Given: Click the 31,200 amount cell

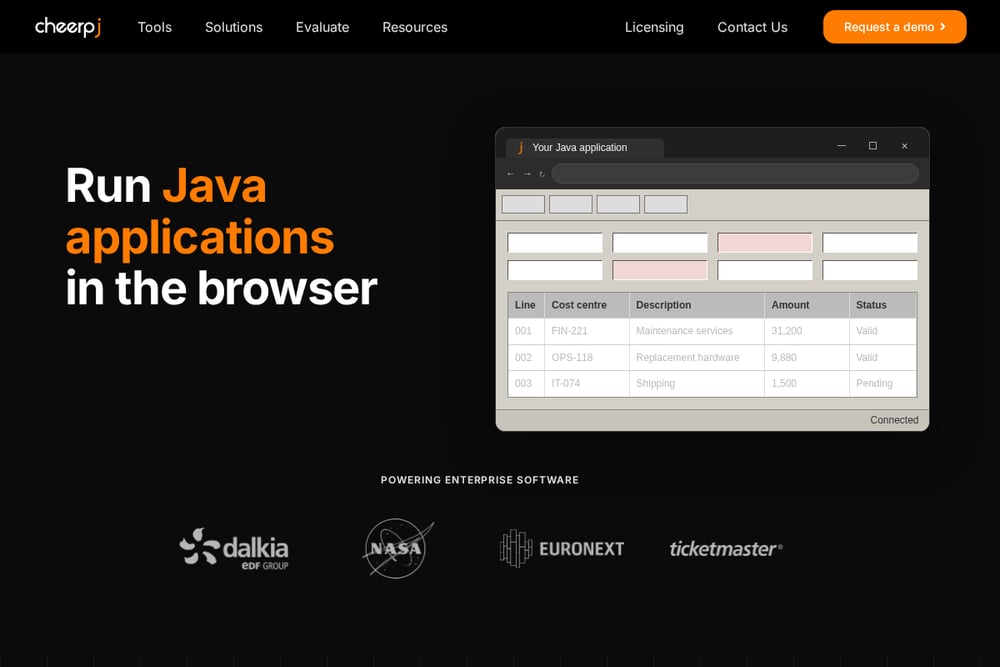Looking at the screenshot, I should (x=807, y=331).
